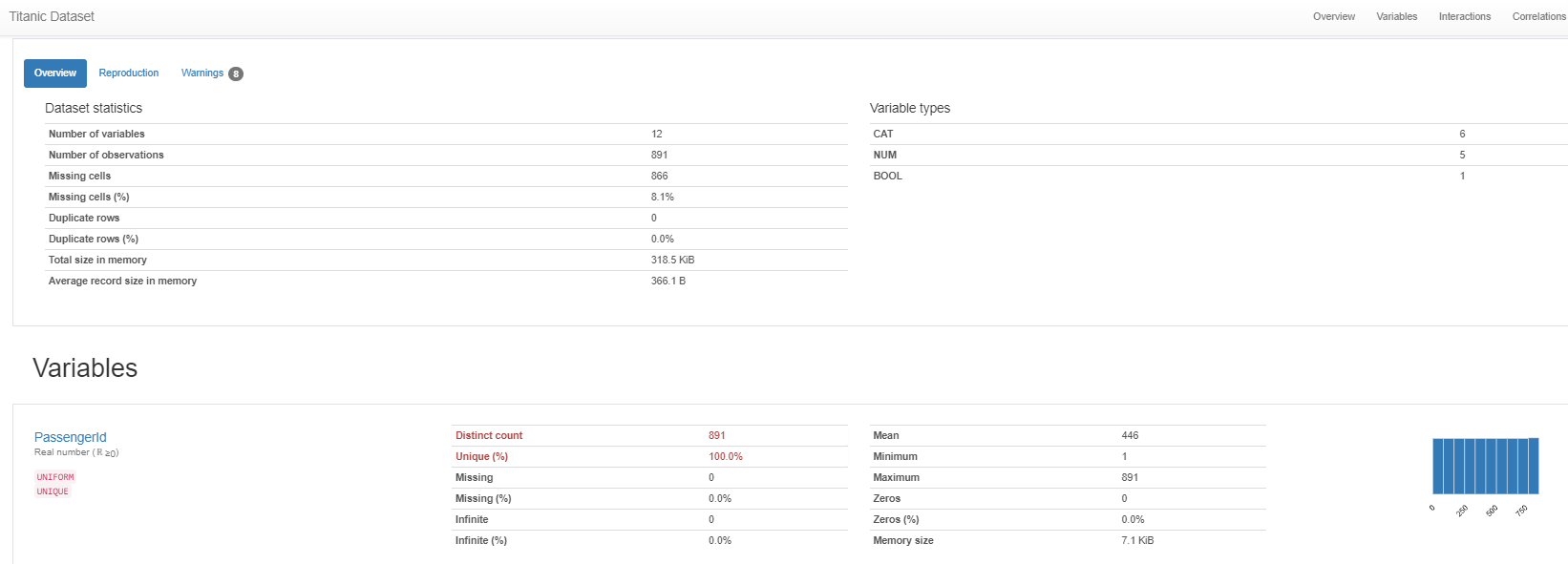Click the 'Zeros' row label
This screenshot has height=564, width=1568.
click(887, 498)
